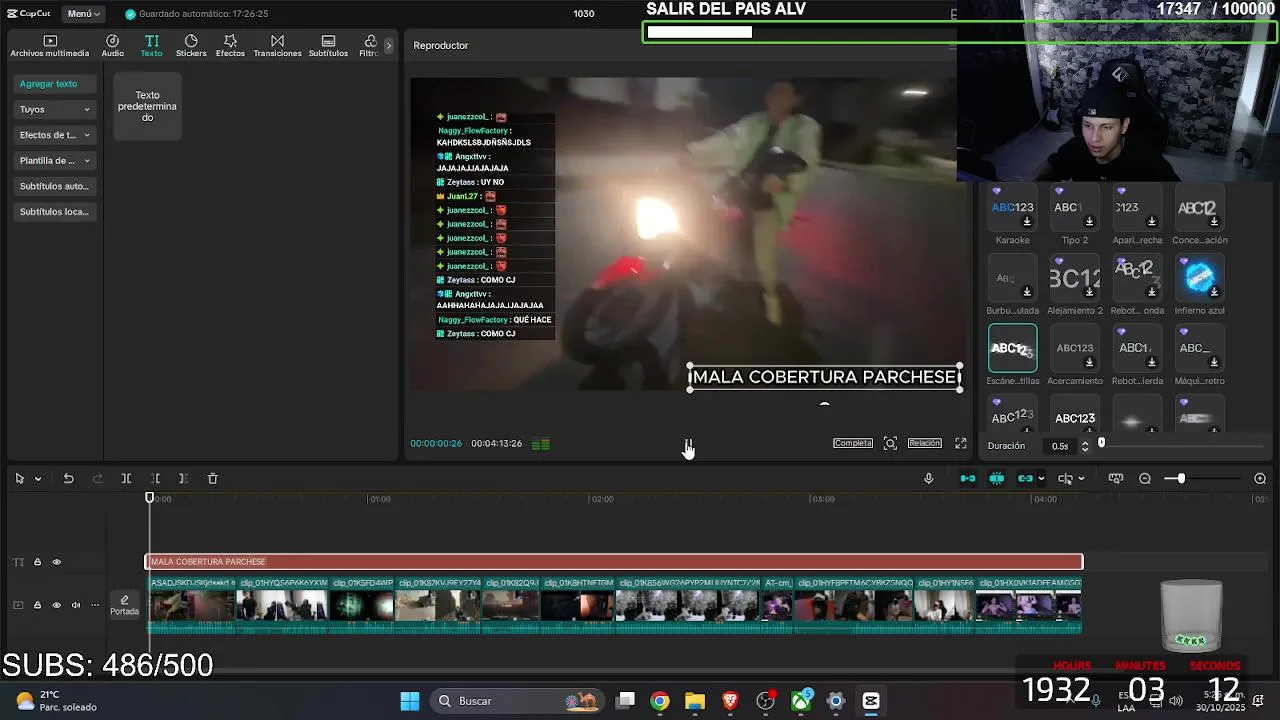Image resolution: width=1280 pixels, height=720 pixels.
Task: Click the duration 0.5s input field
Action: click(1062, 446)
